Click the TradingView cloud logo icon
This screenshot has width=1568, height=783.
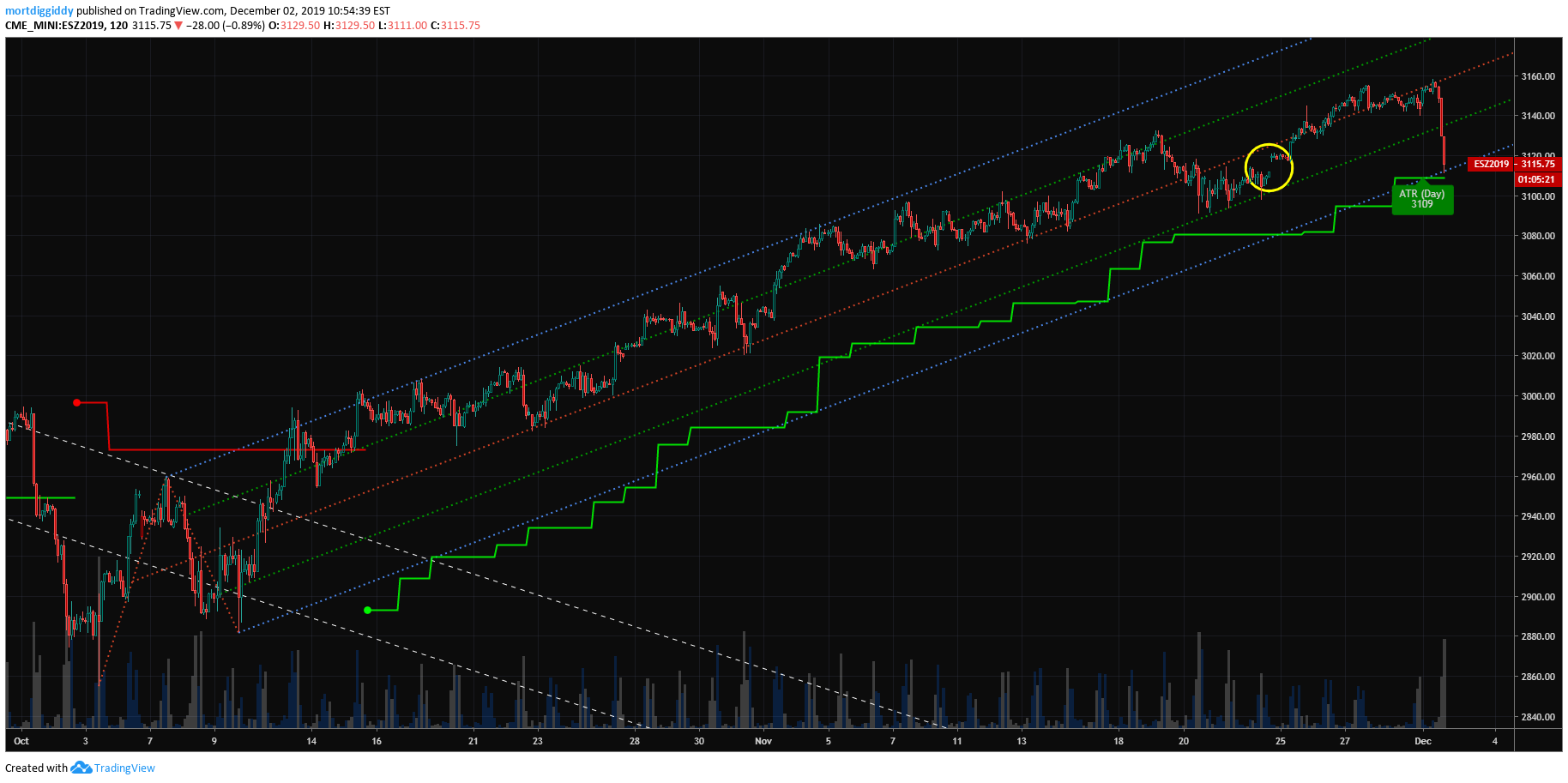point(81,768)
